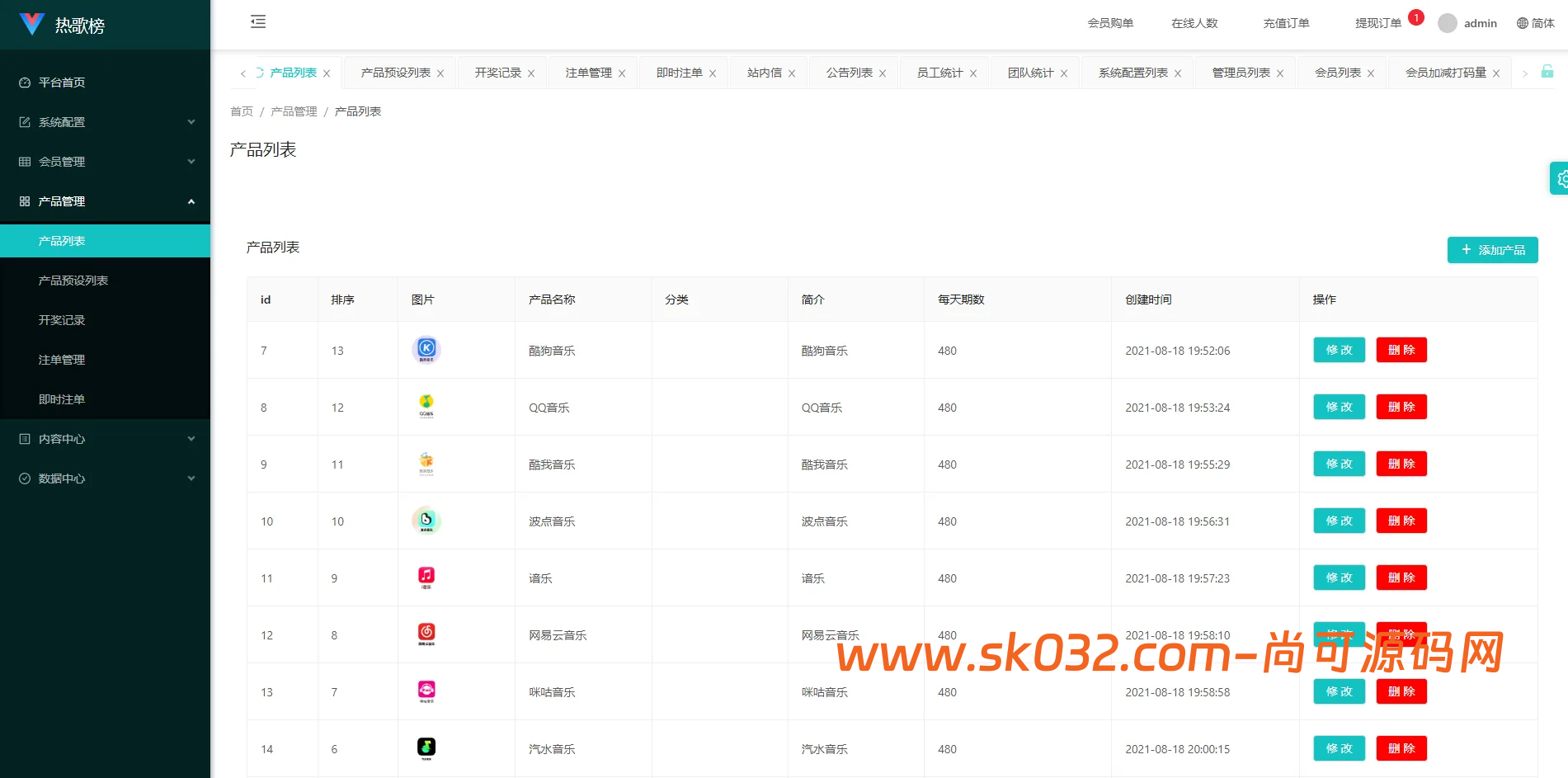Close the 公告列表 tab
1568x778 pixels.
point(883,73)
